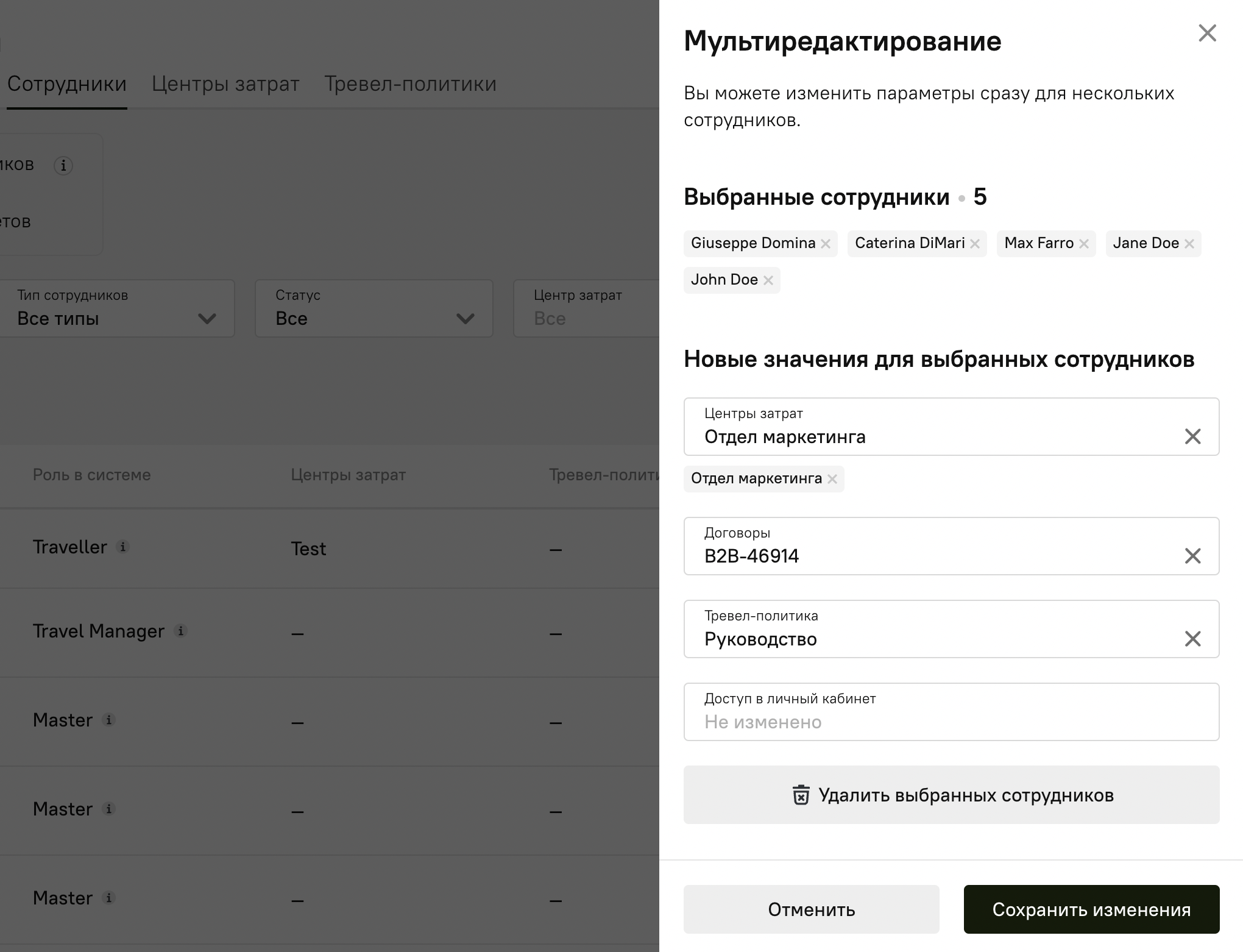Remove Отдел маркетинга tag chip
This screenshot has width=1243, height=952.
832,479
